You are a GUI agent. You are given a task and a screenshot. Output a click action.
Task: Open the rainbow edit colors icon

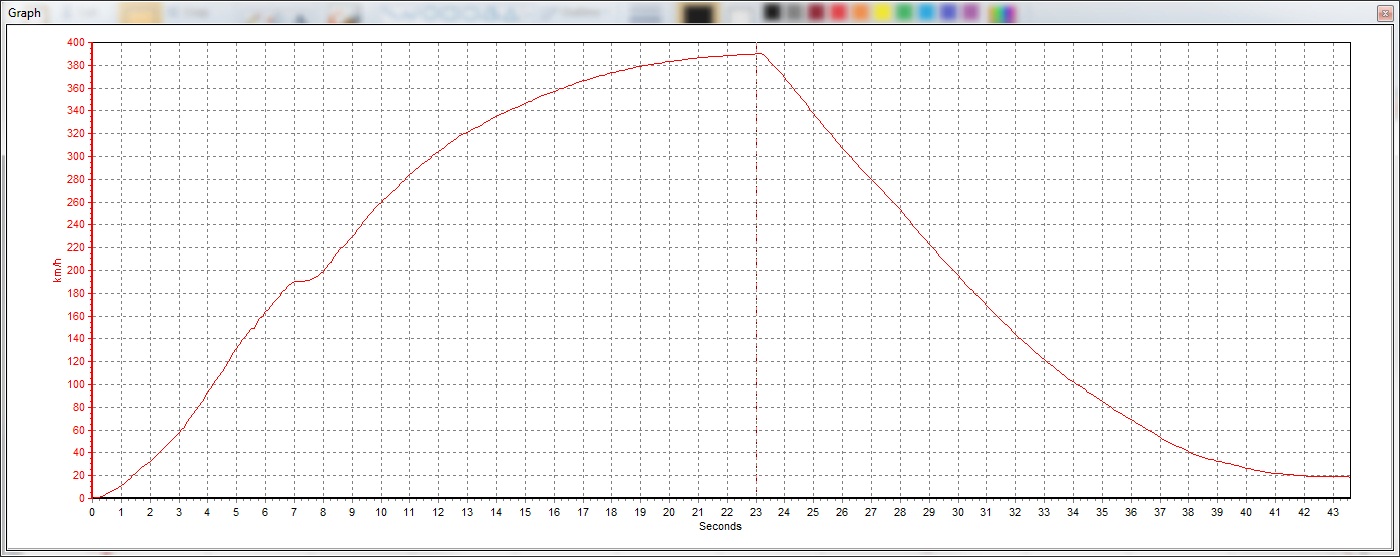[1001, 13]
